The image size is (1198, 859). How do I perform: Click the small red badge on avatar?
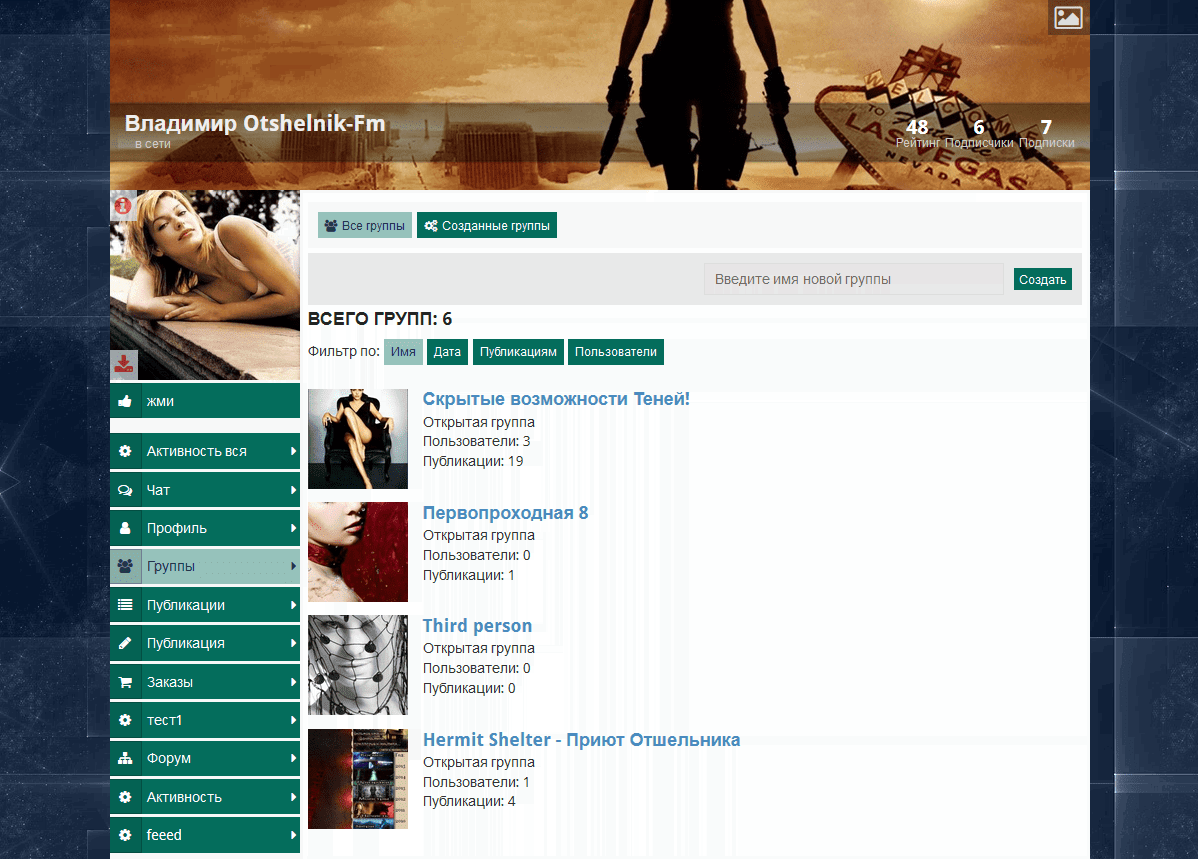coord(123,205)
